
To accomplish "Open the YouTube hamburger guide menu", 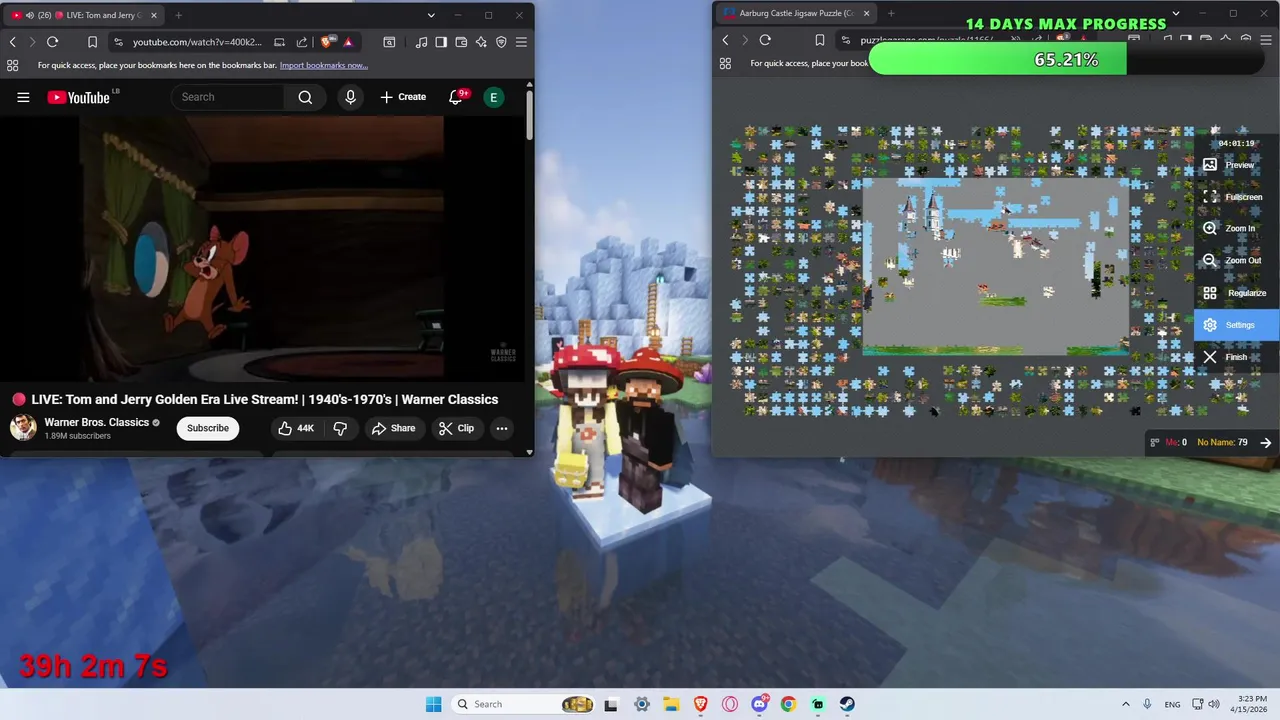I will click(x=23, y=97).
